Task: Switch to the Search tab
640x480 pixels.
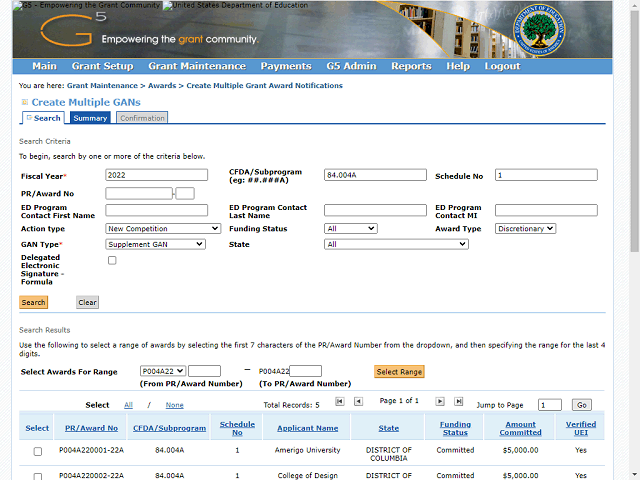Action: point(43,118)
